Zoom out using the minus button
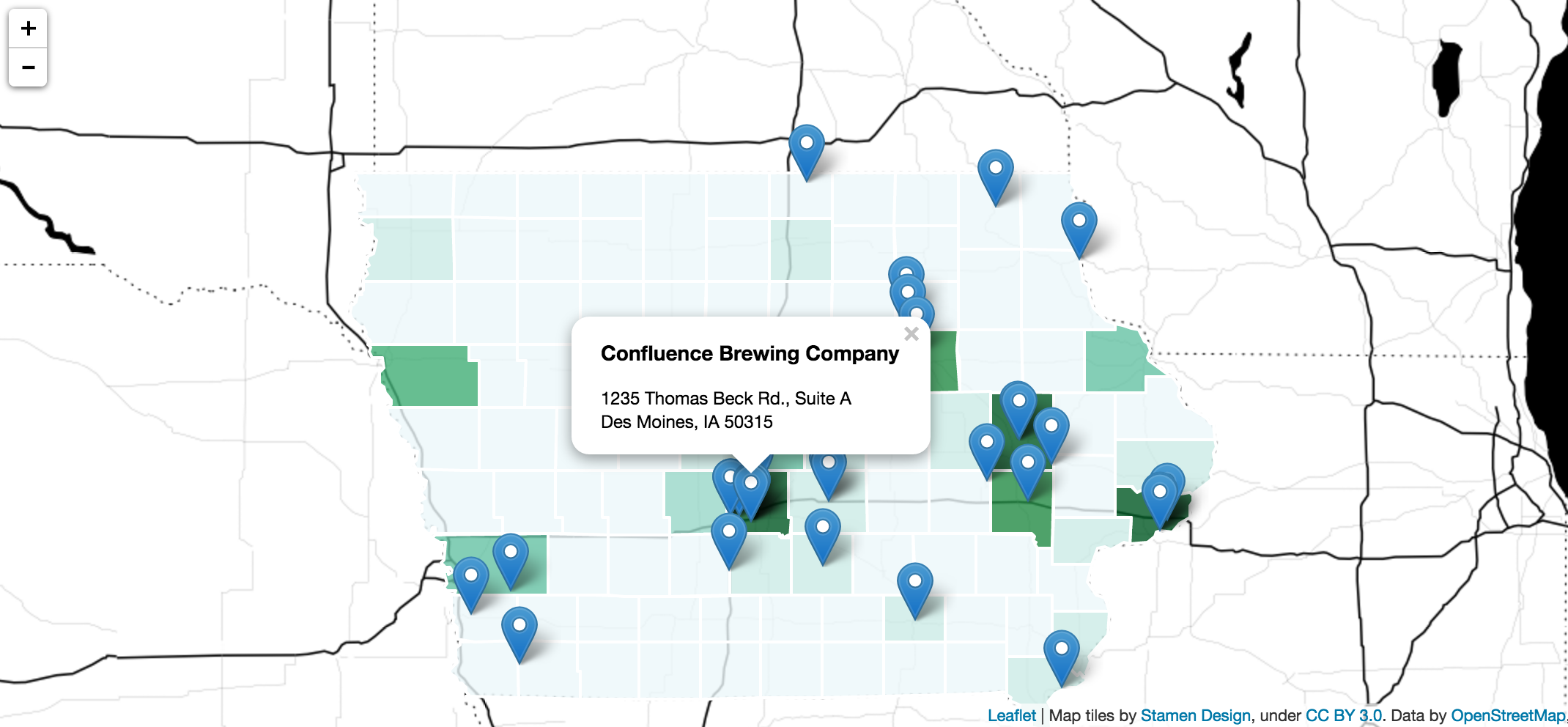 28,67
